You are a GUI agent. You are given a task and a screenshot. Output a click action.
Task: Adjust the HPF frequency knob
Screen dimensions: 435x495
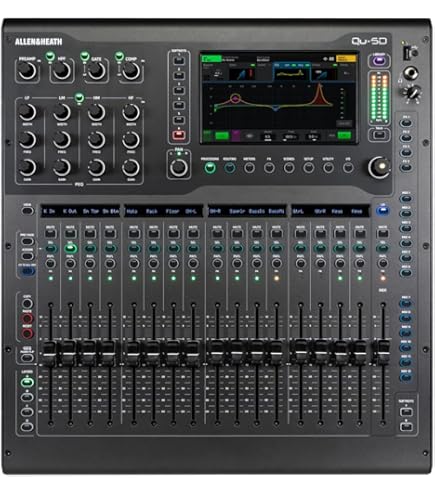pos(62,71)
